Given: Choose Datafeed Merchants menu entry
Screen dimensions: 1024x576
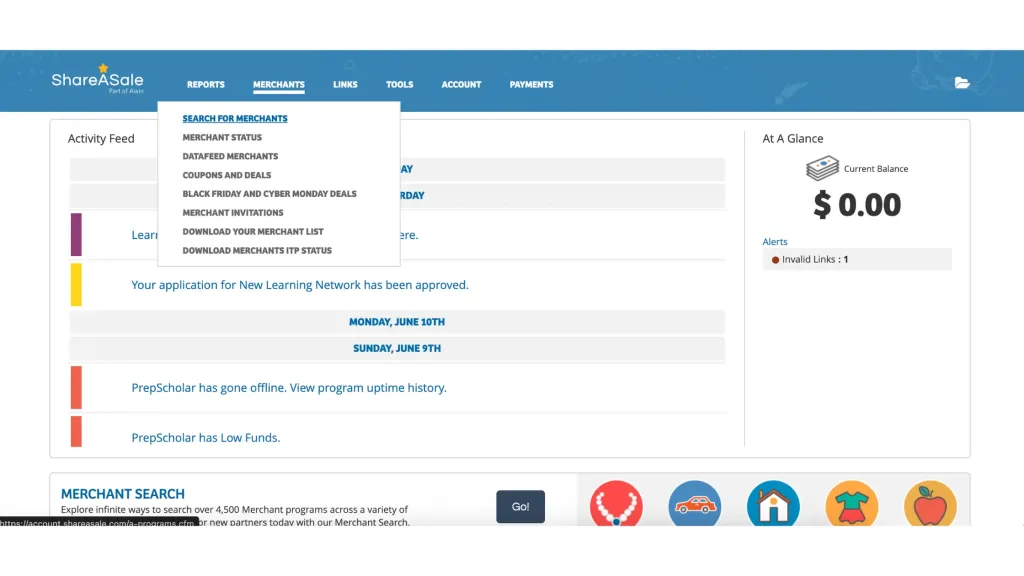Looking at the screenshot, I should 231,156.
